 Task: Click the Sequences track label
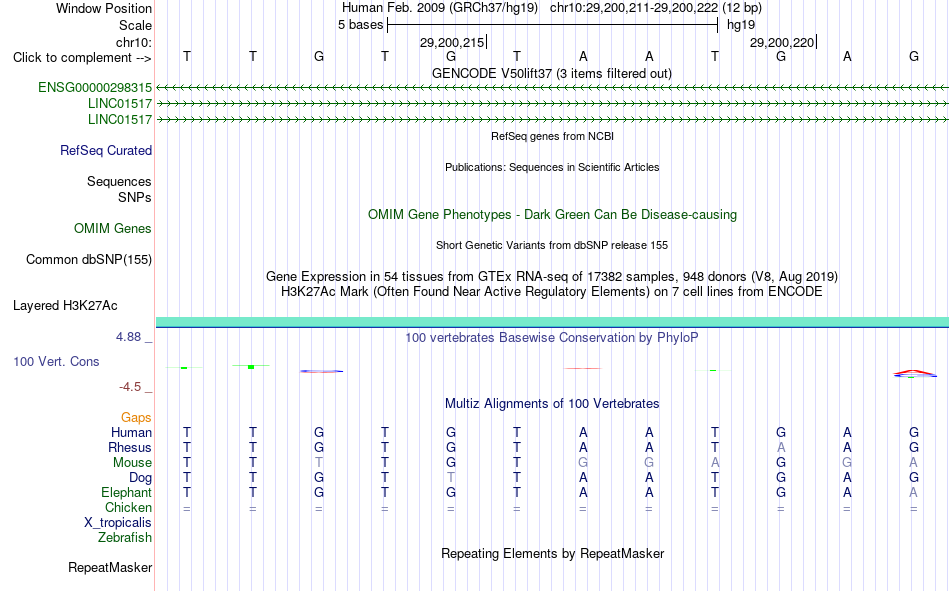coord(119,181)
